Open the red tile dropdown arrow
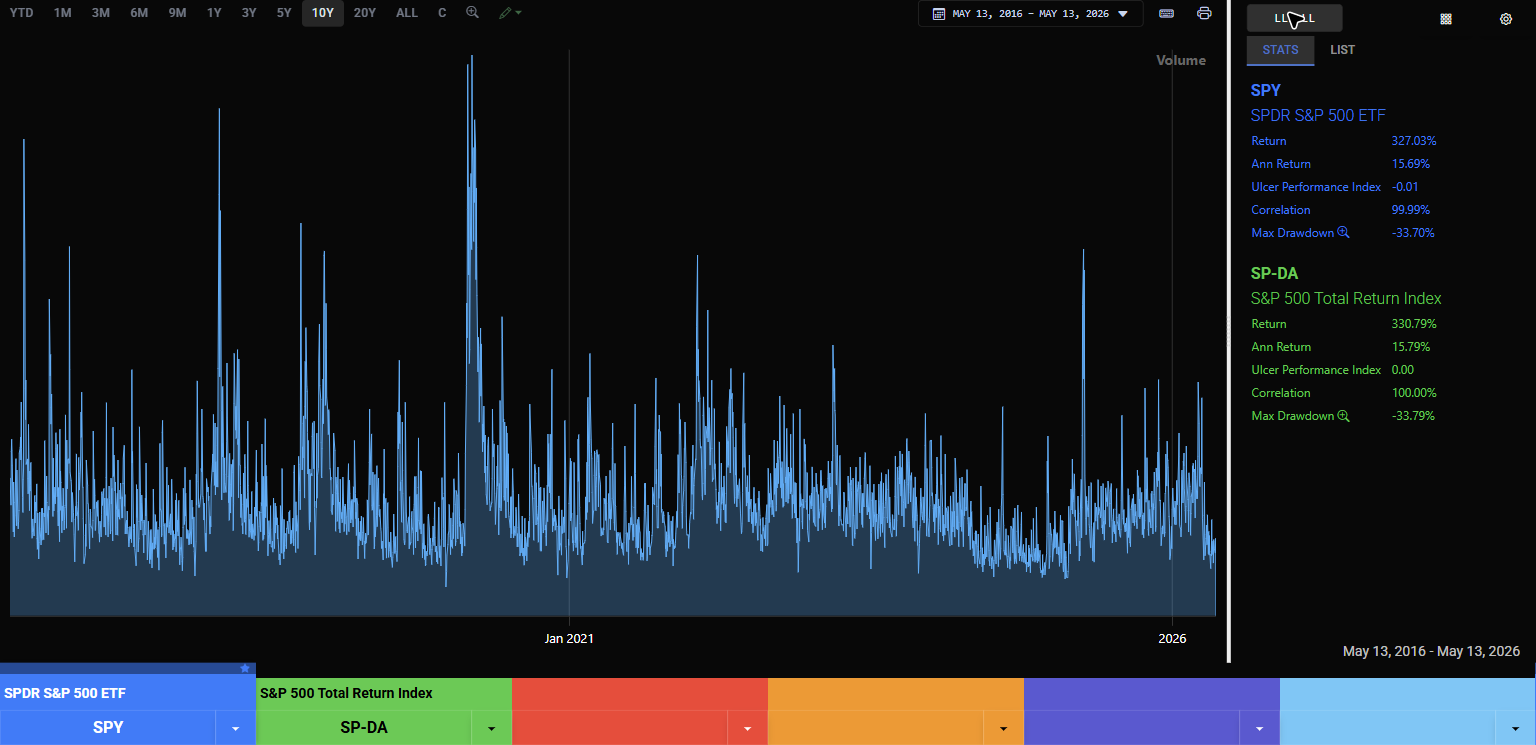Viewport: 1536px width, 745px height. [748, 728]
